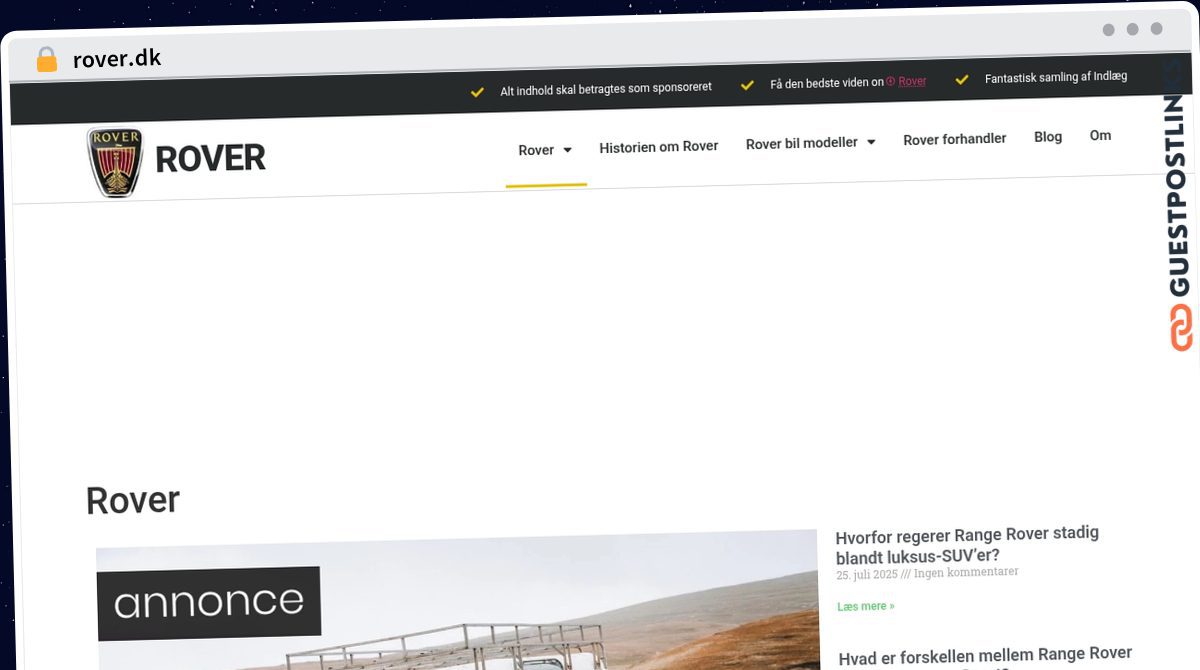Click the rover.dk address text

[117, 59]
